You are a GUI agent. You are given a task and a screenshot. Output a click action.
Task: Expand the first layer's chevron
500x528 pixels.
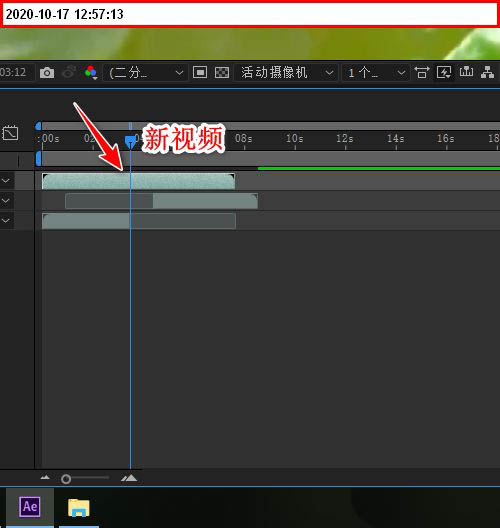click(6, 181)
